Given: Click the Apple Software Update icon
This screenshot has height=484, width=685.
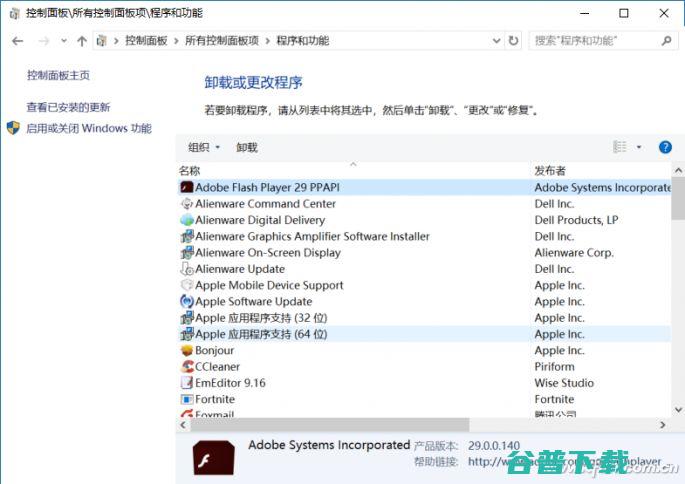Looking at the screenshot, I should (x=187, y=301).
